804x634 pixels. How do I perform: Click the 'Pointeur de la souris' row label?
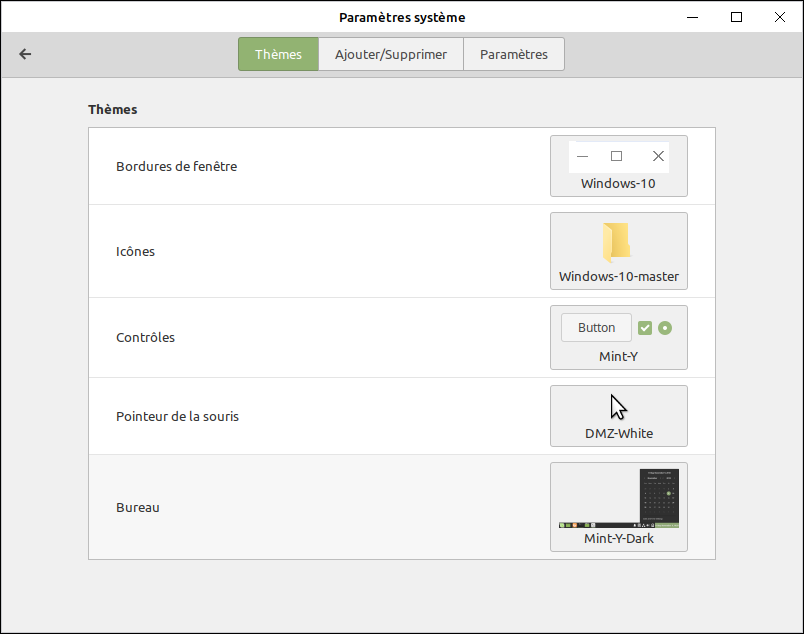(177, 416)
